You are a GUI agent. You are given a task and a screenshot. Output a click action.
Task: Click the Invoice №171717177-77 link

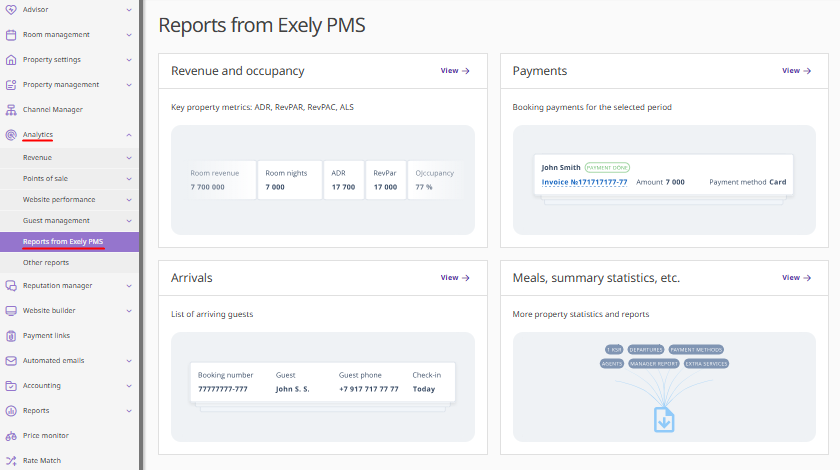(x=584, y=183)
